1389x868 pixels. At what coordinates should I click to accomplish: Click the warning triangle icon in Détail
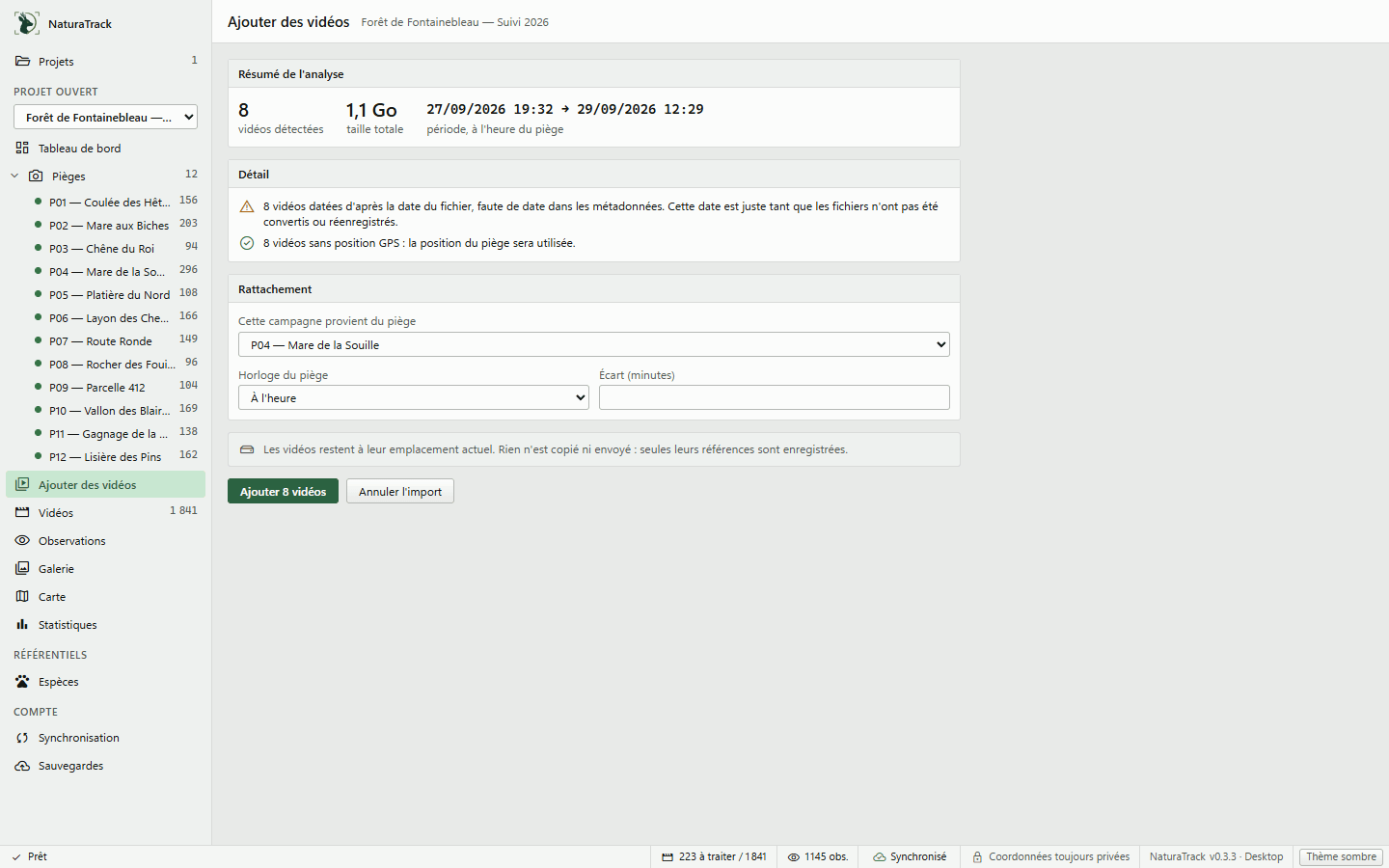tap(247, 206)
